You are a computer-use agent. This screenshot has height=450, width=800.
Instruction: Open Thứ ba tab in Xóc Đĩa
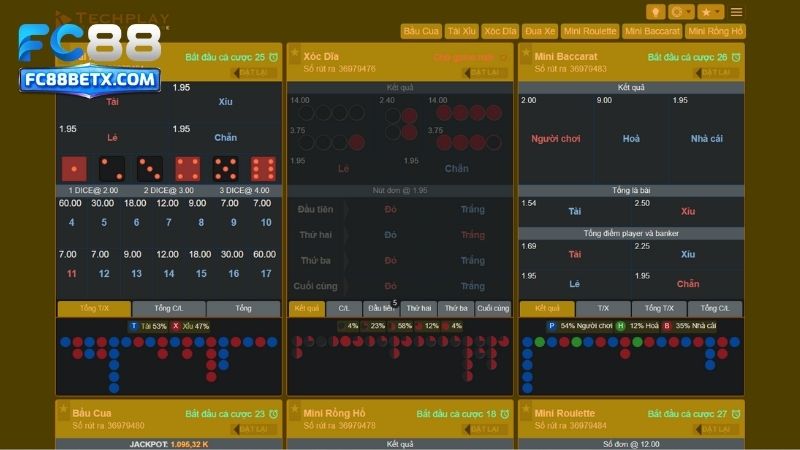(x=456, y=308)
